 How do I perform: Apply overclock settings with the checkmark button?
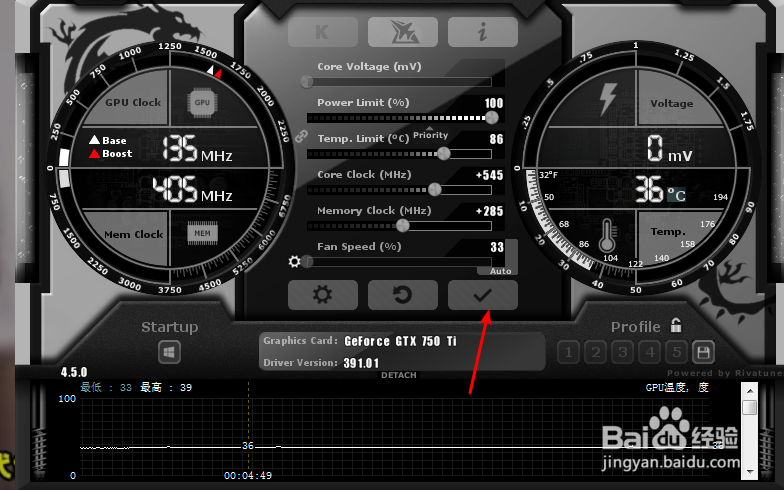coord(482,295)
